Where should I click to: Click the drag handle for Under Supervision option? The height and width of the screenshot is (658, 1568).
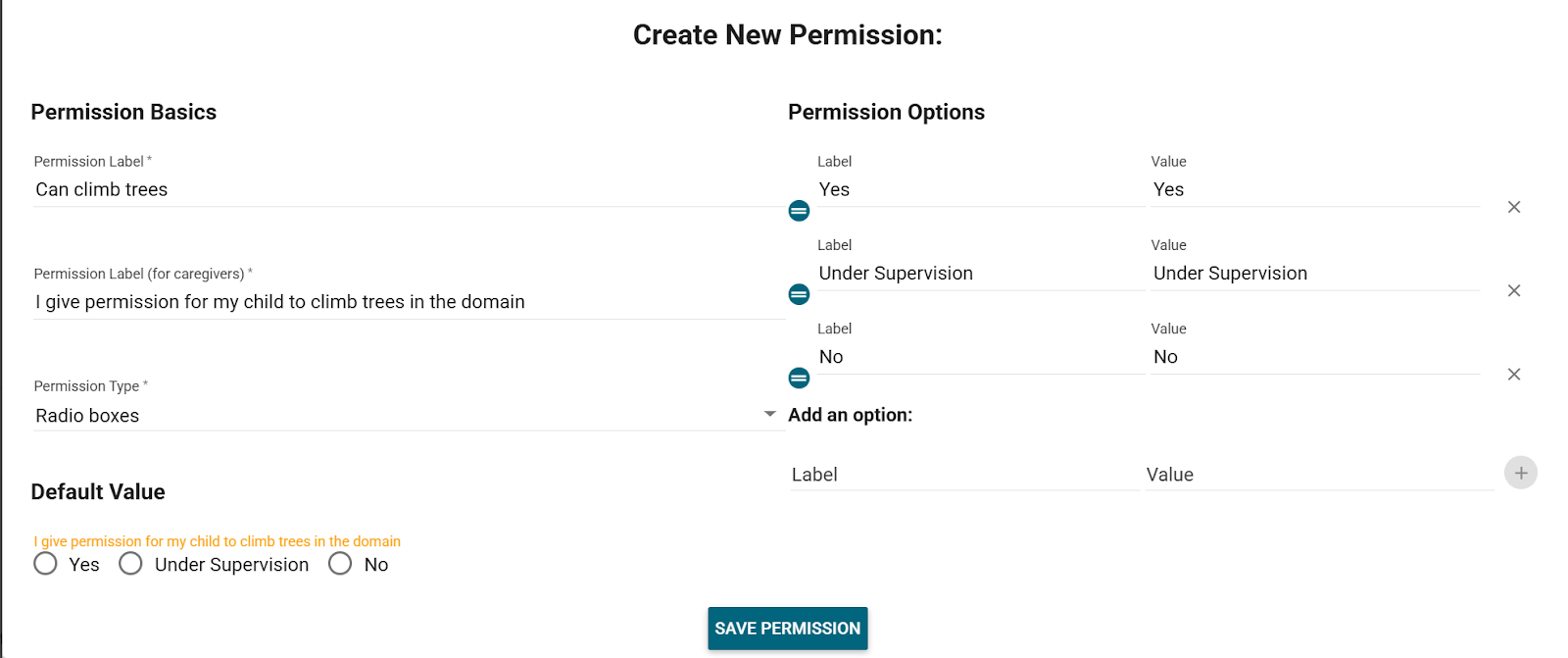[x=799, y=294]
